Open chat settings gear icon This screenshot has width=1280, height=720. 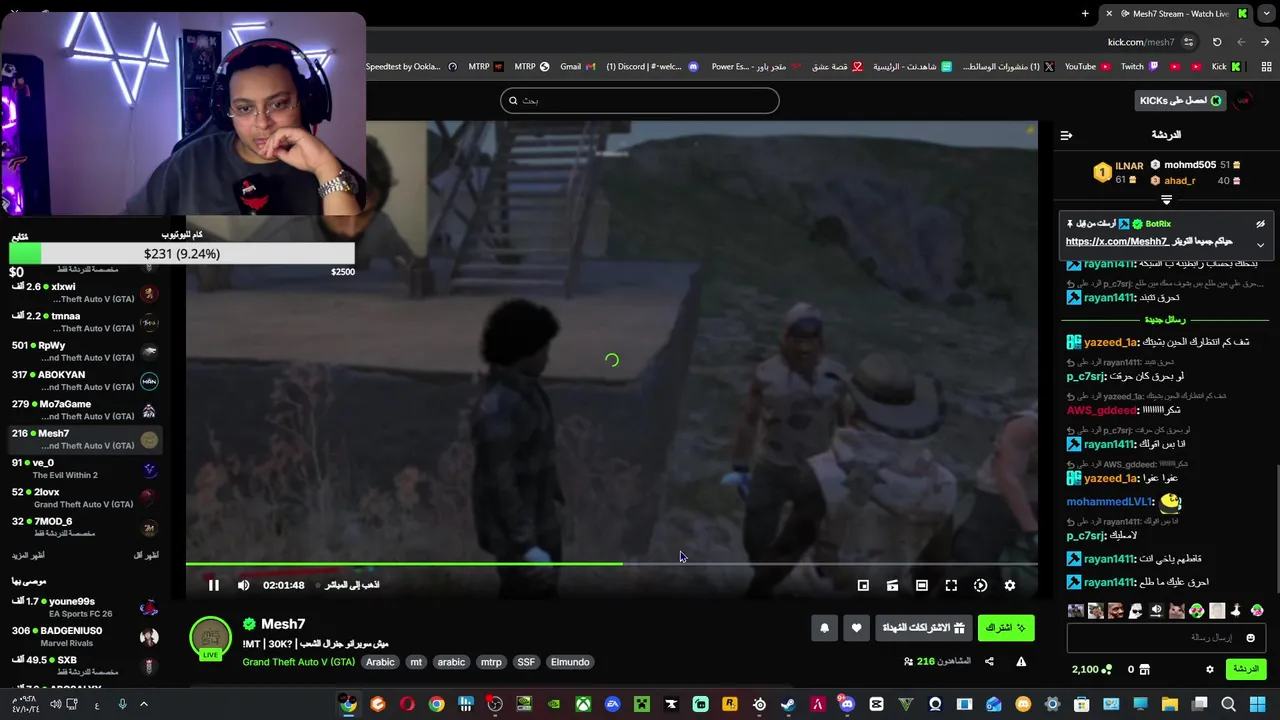1209,669
